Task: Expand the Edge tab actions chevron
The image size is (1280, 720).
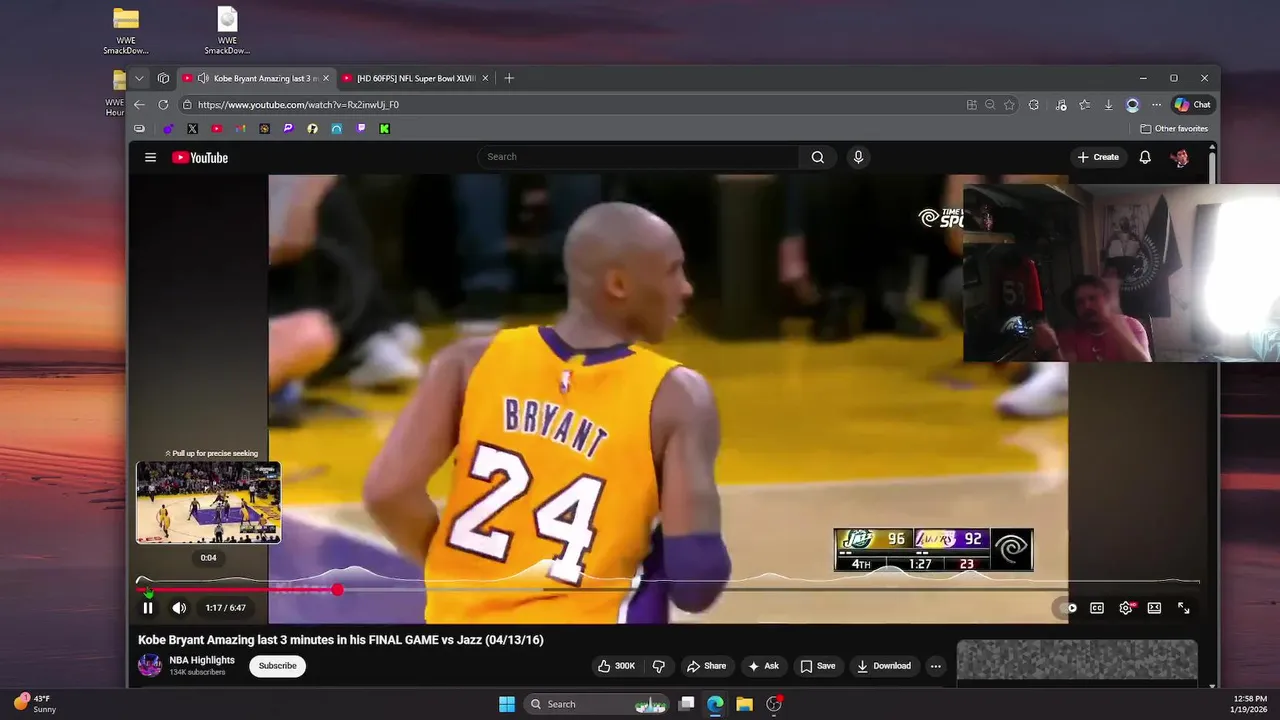Action: 139,78
